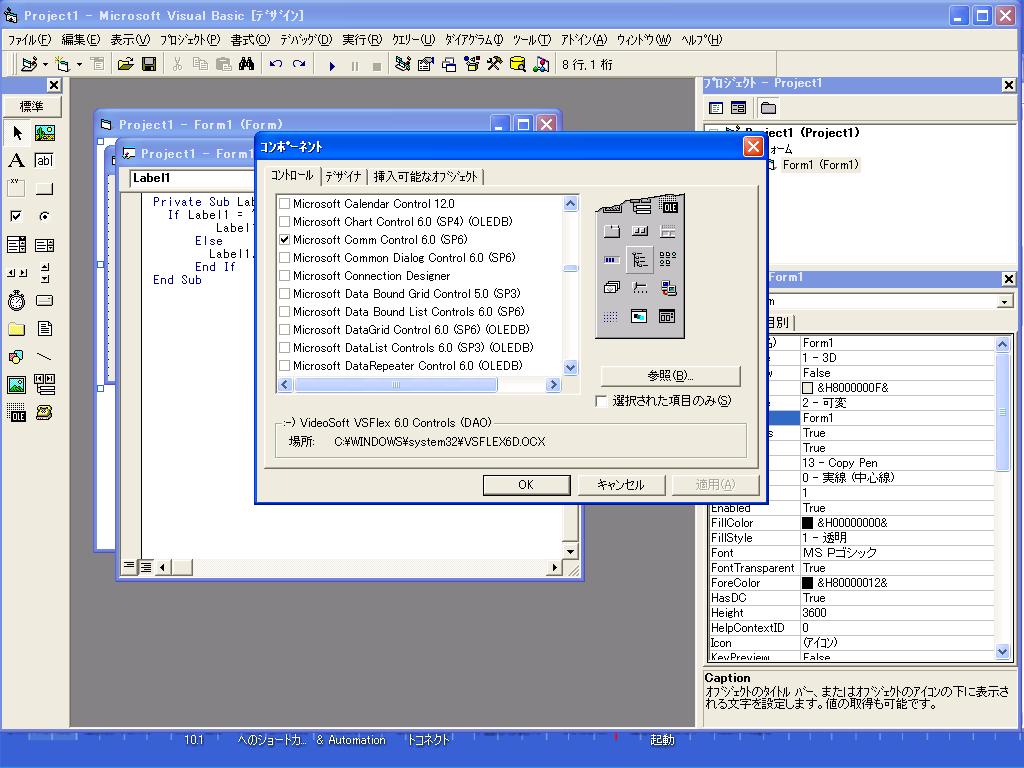Open the Label1 object combo box
The image size is (1024, 768).
click(192, 178)
